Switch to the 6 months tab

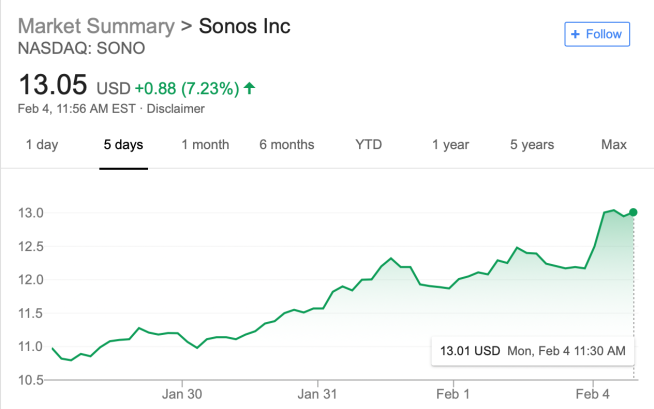(x=286, y=145)
